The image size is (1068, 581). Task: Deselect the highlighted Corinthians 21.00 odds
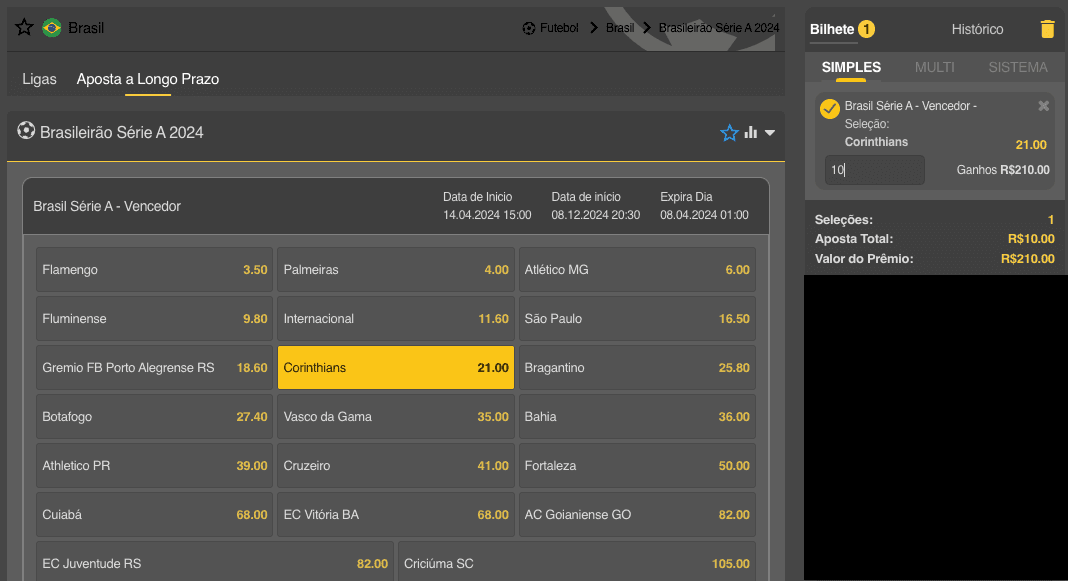coord(396,368)
